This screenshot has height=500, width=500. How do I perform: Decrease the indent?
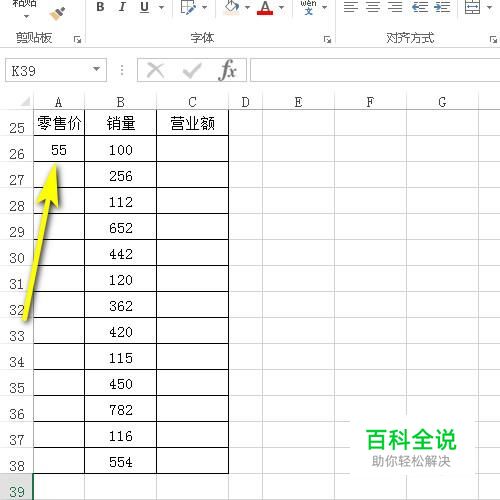click(x=420, y=7)
